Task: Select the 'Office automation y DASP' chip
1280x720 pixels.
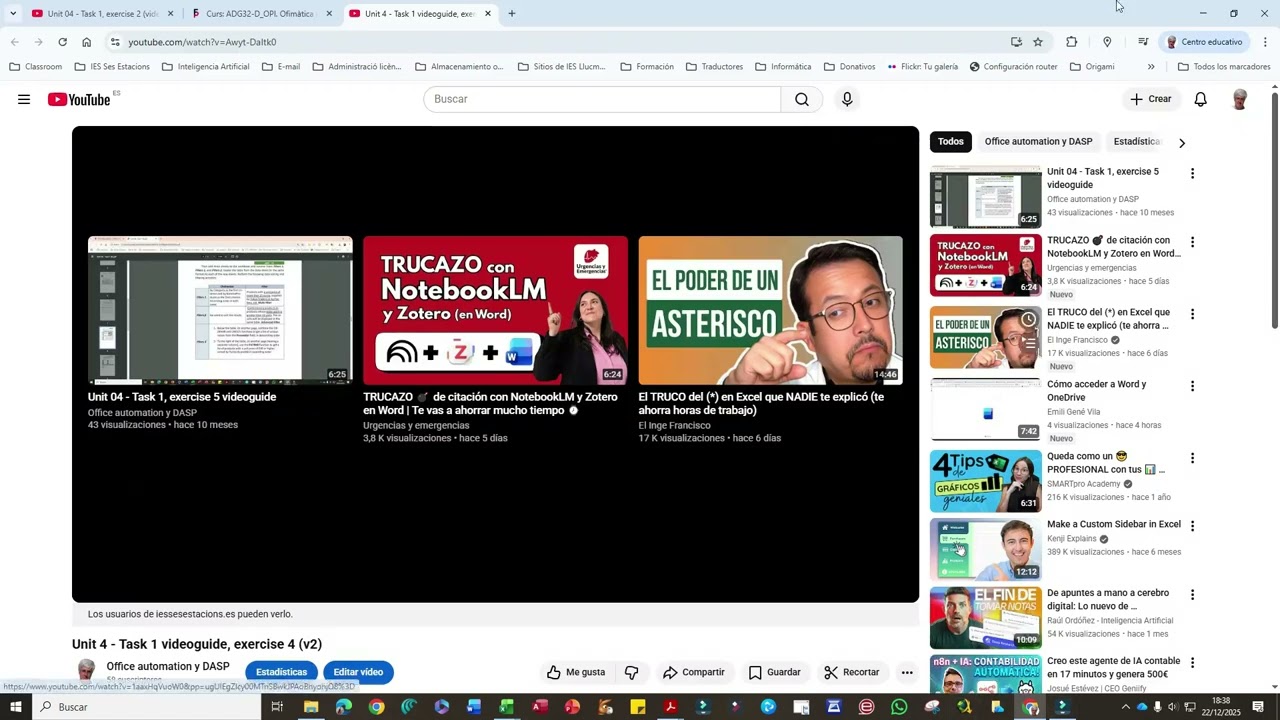Action: [x=1038, y=142]
